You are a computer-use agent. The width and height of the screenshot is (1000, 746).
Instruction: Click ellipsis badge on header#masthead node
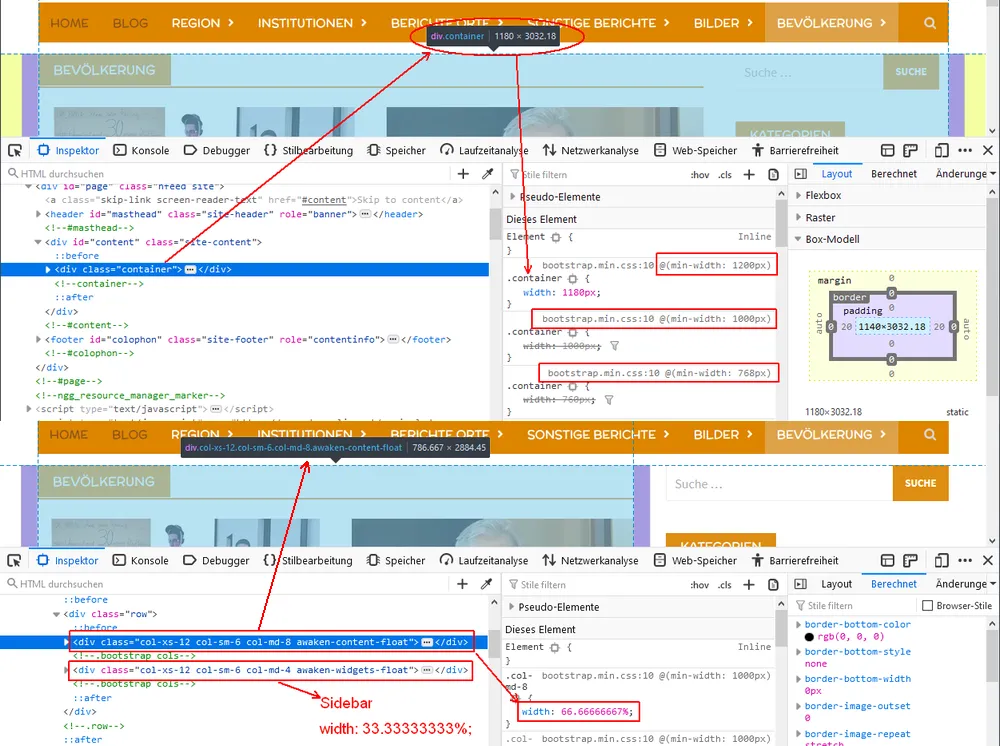(x=365, y=214)
